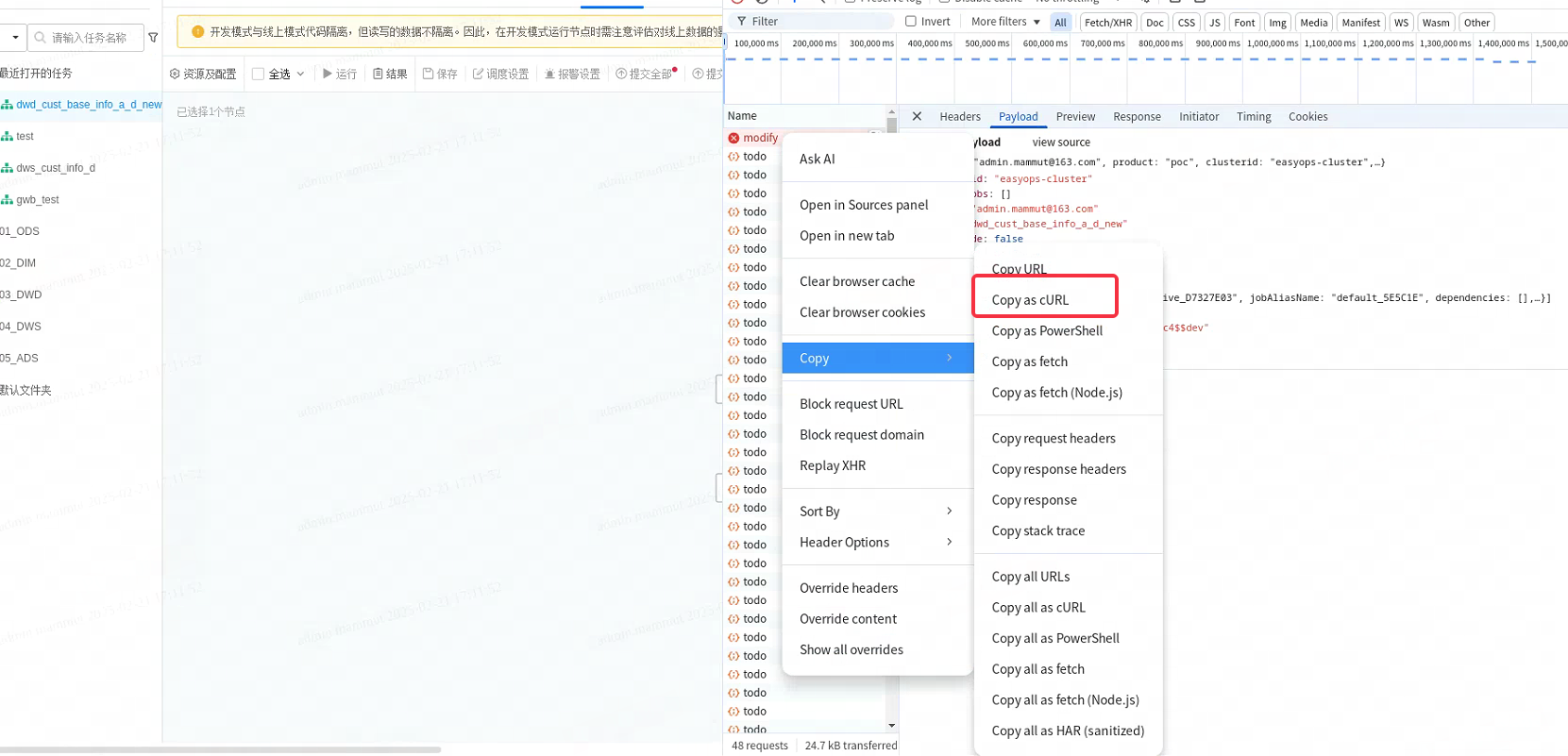Click the filter funnel icon in DevTools Network
This screenshot has height=756, width=1568.
pos(742,22)
